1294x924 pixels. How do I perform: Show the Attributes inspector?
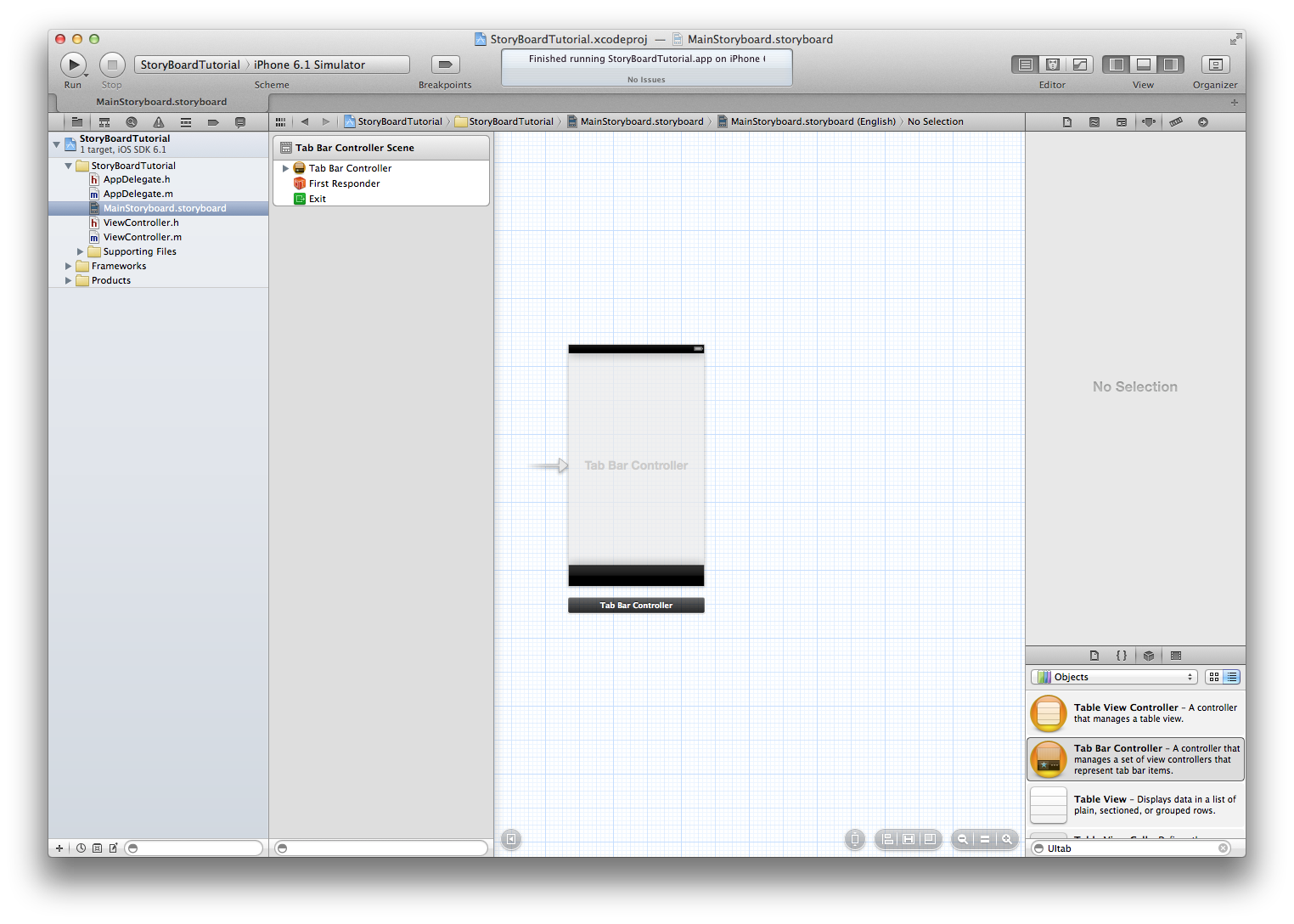pos(1149,122)
